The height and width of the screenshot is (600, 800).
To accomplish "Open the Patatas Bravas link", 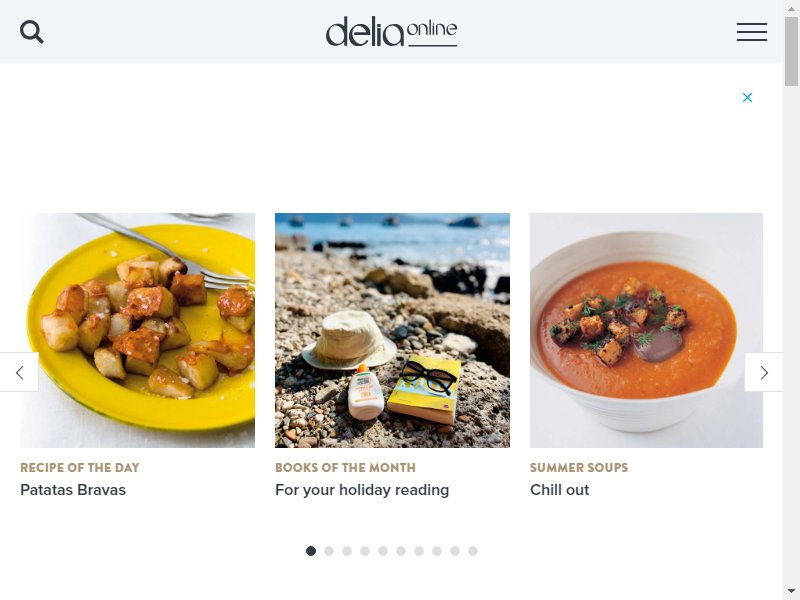I will click(x=73, y=490).
